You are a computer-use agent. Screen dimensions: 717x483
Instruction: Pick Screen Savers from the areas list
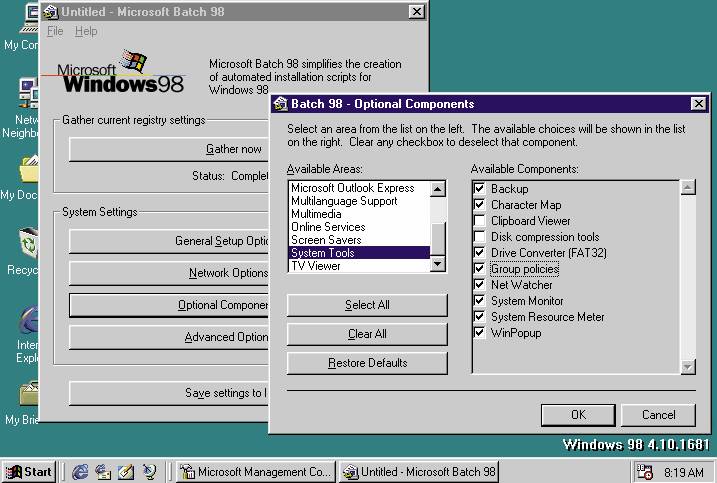point(359,240)
